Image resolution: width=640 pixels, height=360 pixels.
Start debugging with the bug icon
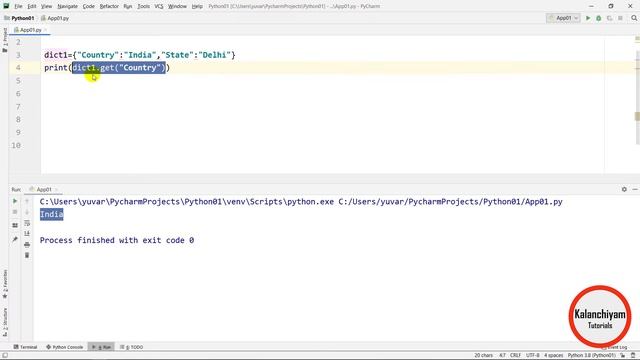click(599, 18)
